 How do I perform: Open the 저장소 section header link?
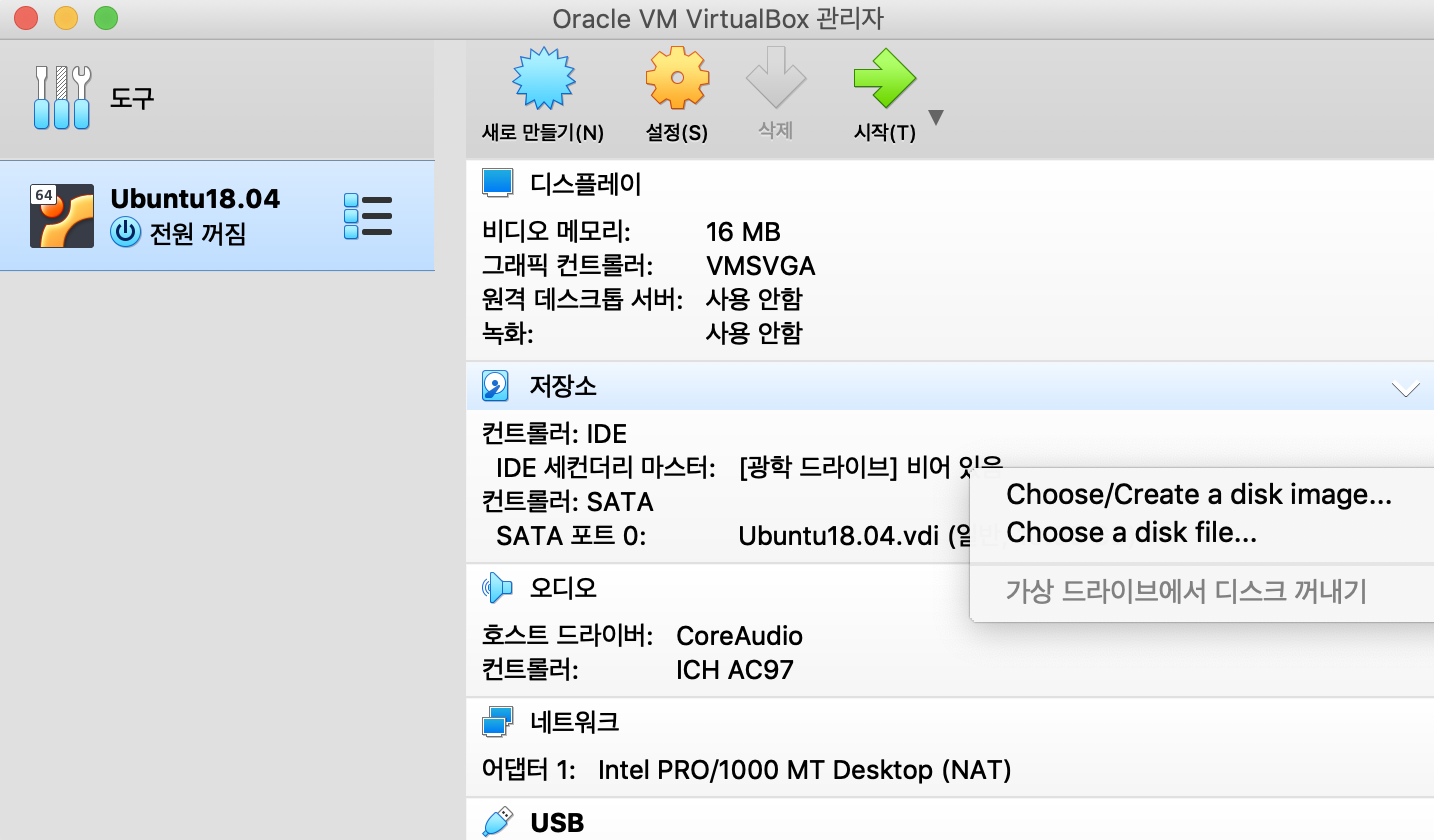(563, 386)
